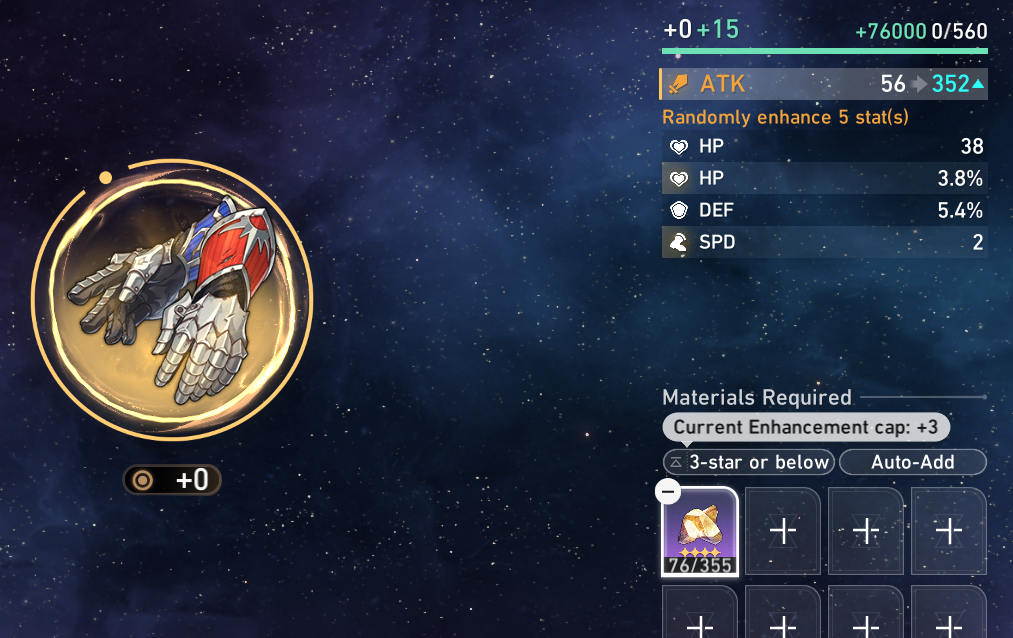Add material in the second empty slot

[x=783, y=531]
